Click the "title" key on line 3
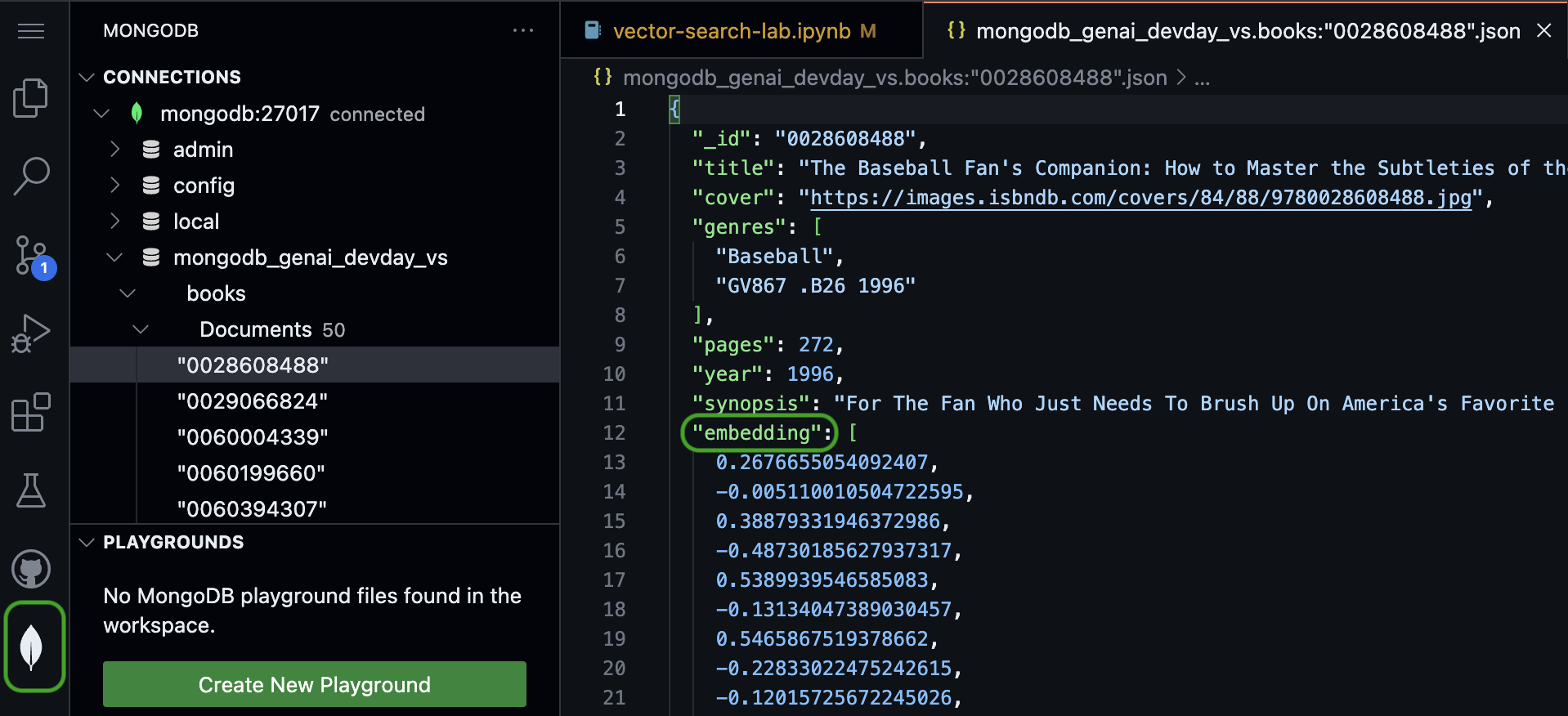1568x716 pixels. click(x=733, y=168)
